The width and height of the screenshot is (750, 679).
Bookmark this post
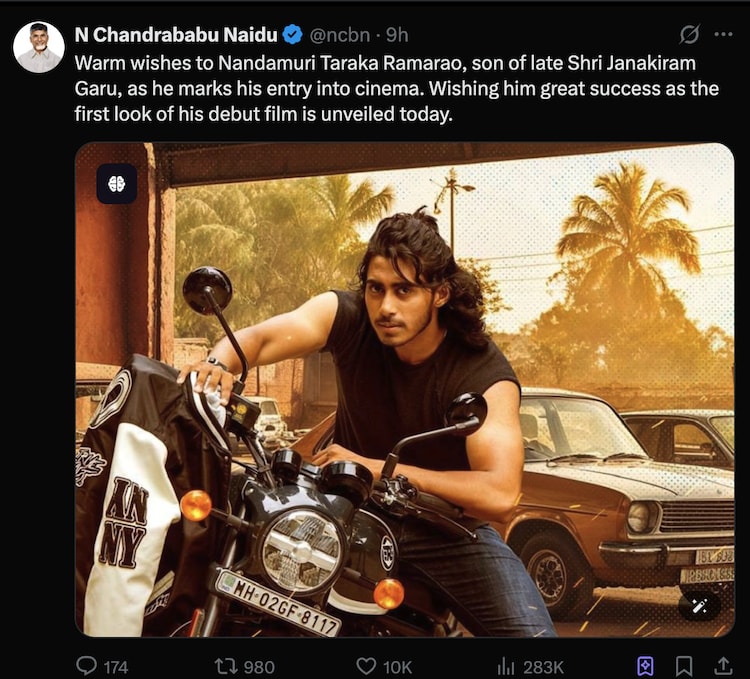coord(684,665)
